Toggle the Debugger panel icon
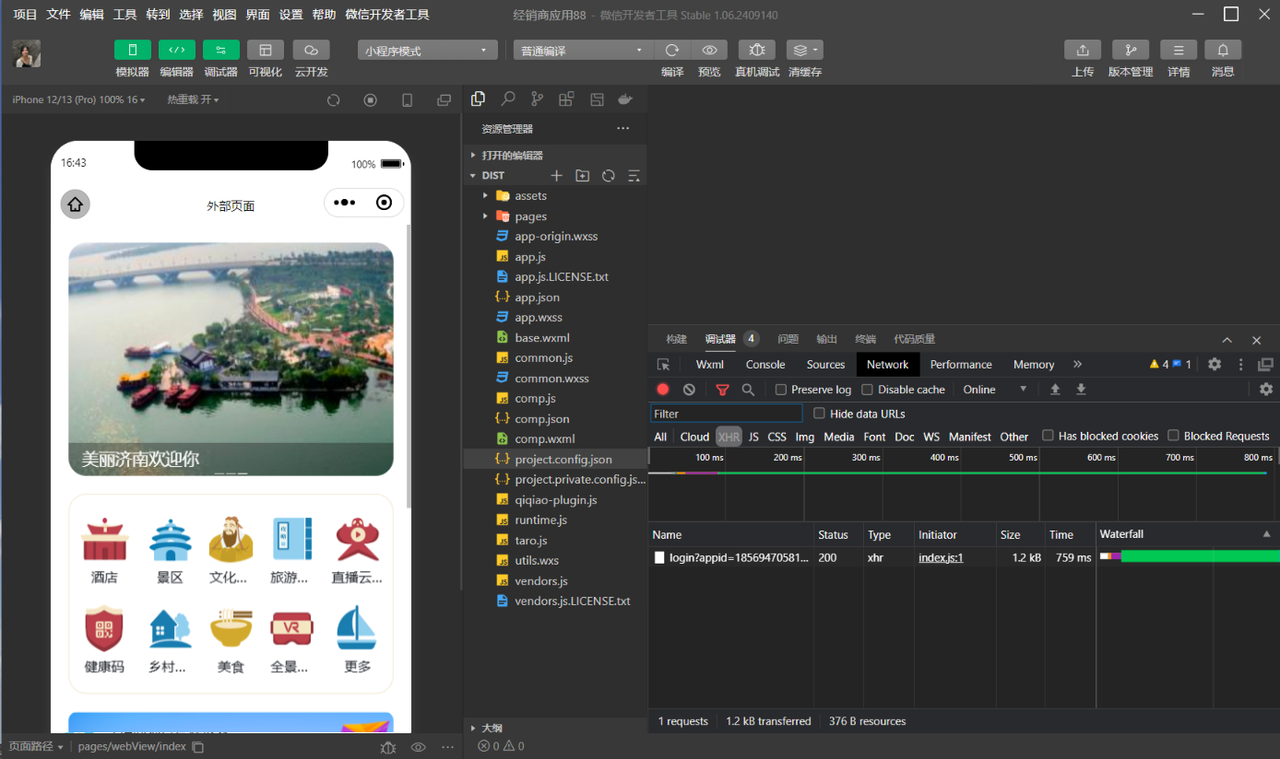Screen dimensions: 1280x759 click(x=220, y=50)
